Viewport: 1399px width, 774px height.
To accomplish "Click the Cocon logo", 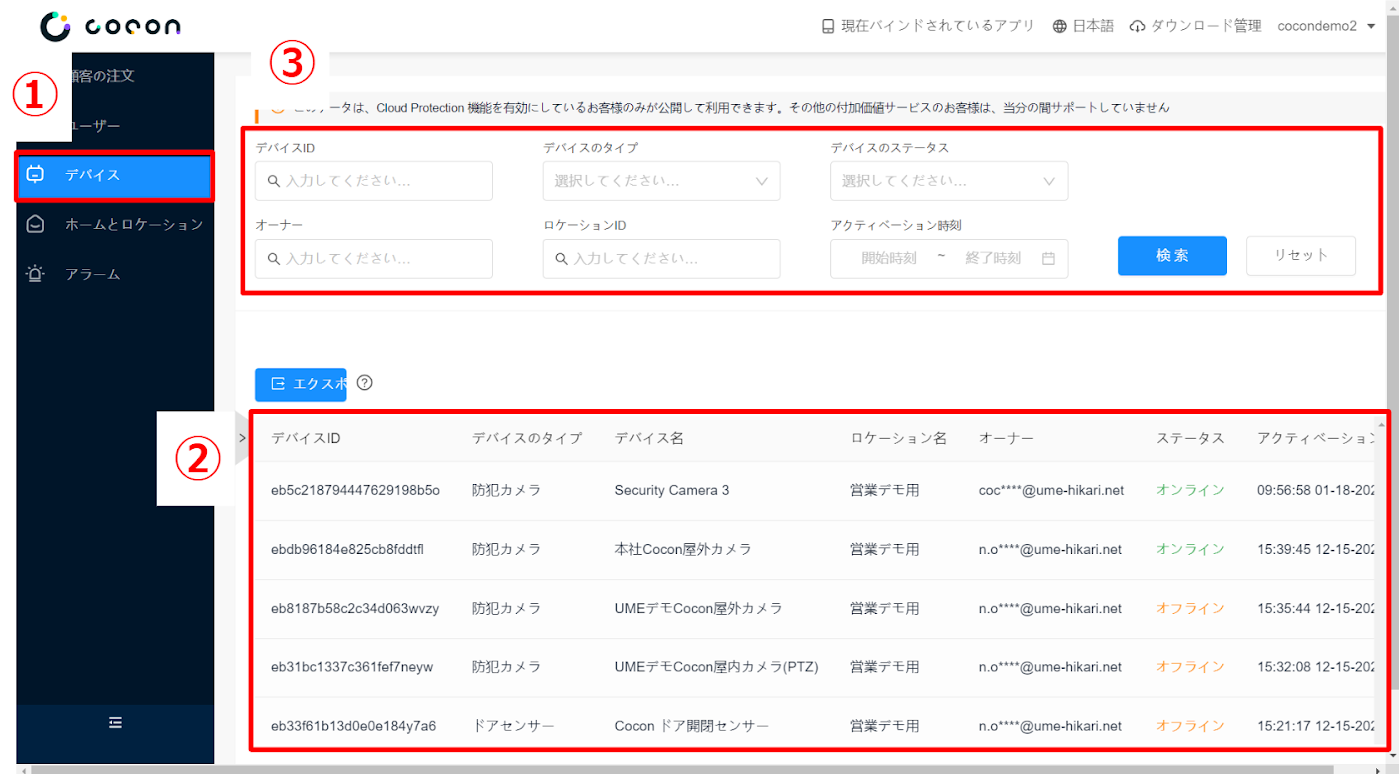I will (110, 27).
